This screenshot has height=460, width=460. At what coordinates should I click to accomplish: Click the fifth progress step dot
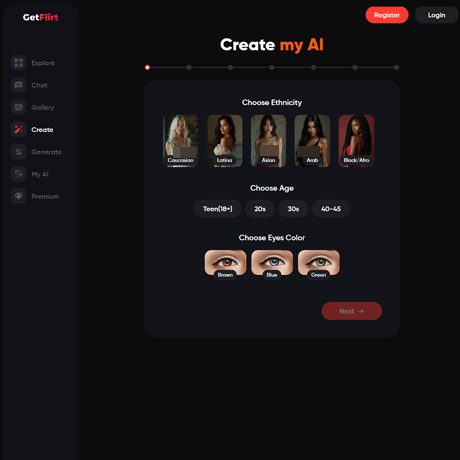[313, 67]
